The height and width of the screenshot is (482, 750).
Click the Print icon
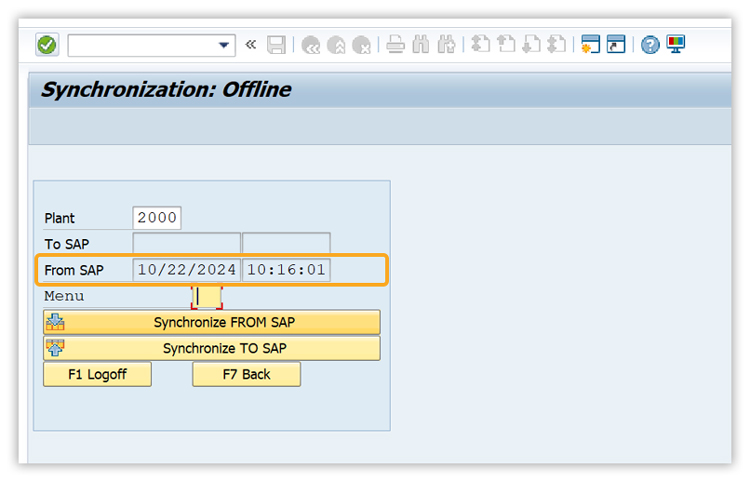[396, 44]
